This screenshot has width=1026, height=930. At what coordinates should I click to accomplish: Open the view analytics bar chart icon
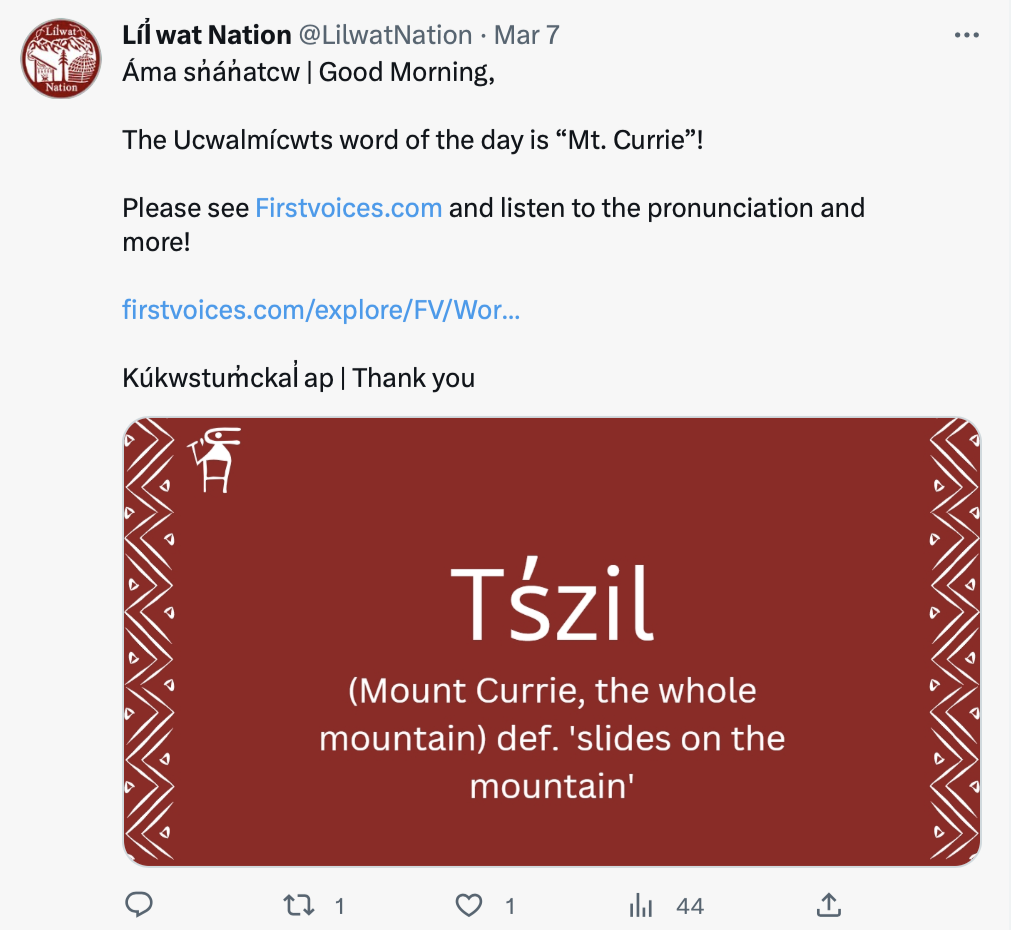click(640, 906)
